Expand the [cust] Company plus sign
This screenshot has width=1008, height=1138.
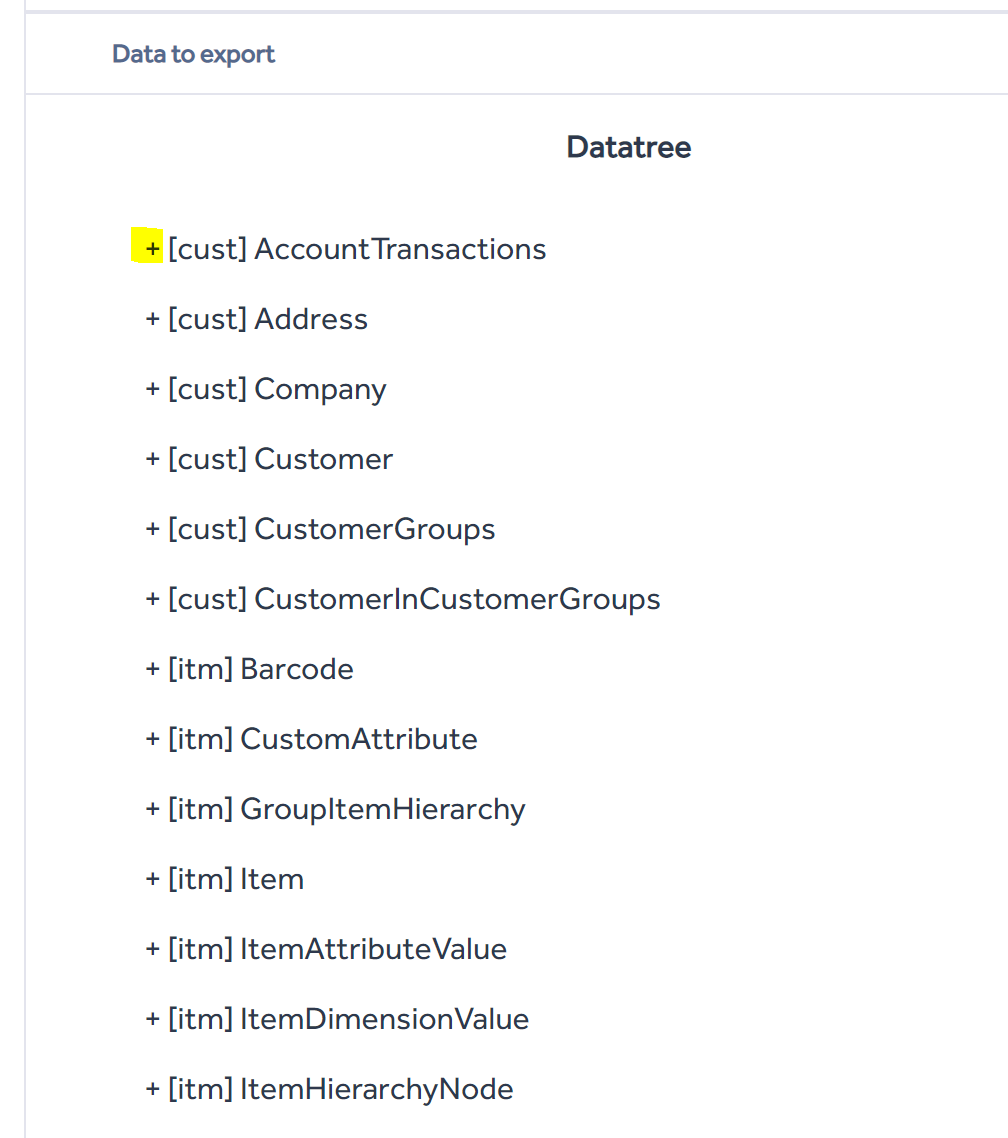(152, 389)
